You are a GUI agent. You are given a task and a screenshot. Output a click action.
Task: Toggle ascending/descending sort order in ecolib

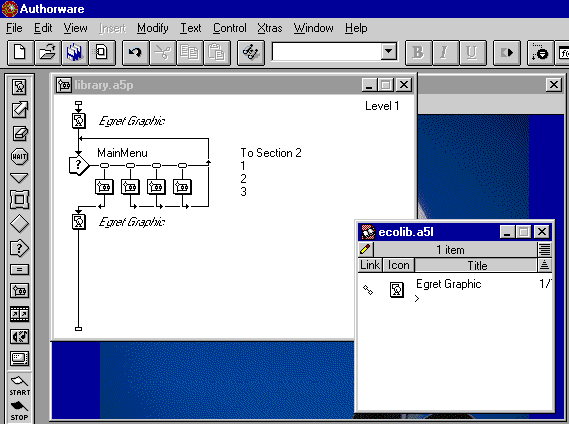545,265
